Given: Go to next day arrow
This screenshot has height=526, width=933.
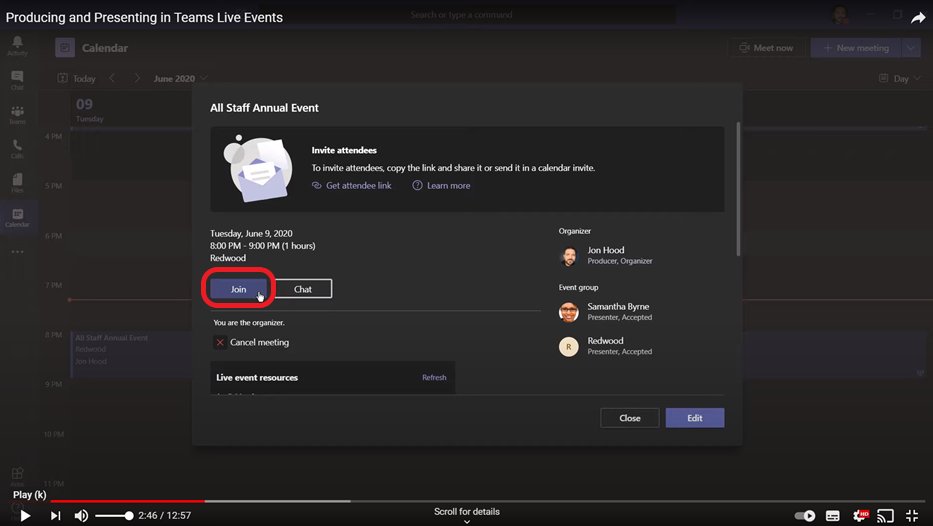Looking at the screenshot, I should [x=137, y=78].
